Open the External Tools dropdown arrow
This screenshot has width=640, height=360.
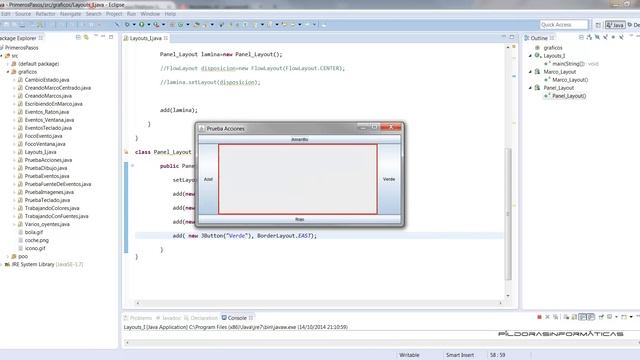[163, 24]
